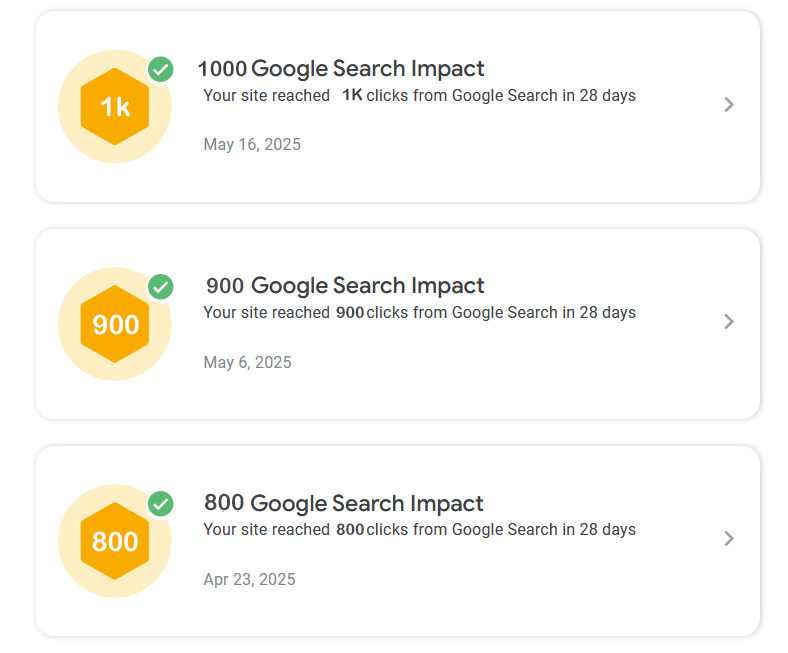
Task: Open the 900 Google Search Impact title
Action: 345,286
